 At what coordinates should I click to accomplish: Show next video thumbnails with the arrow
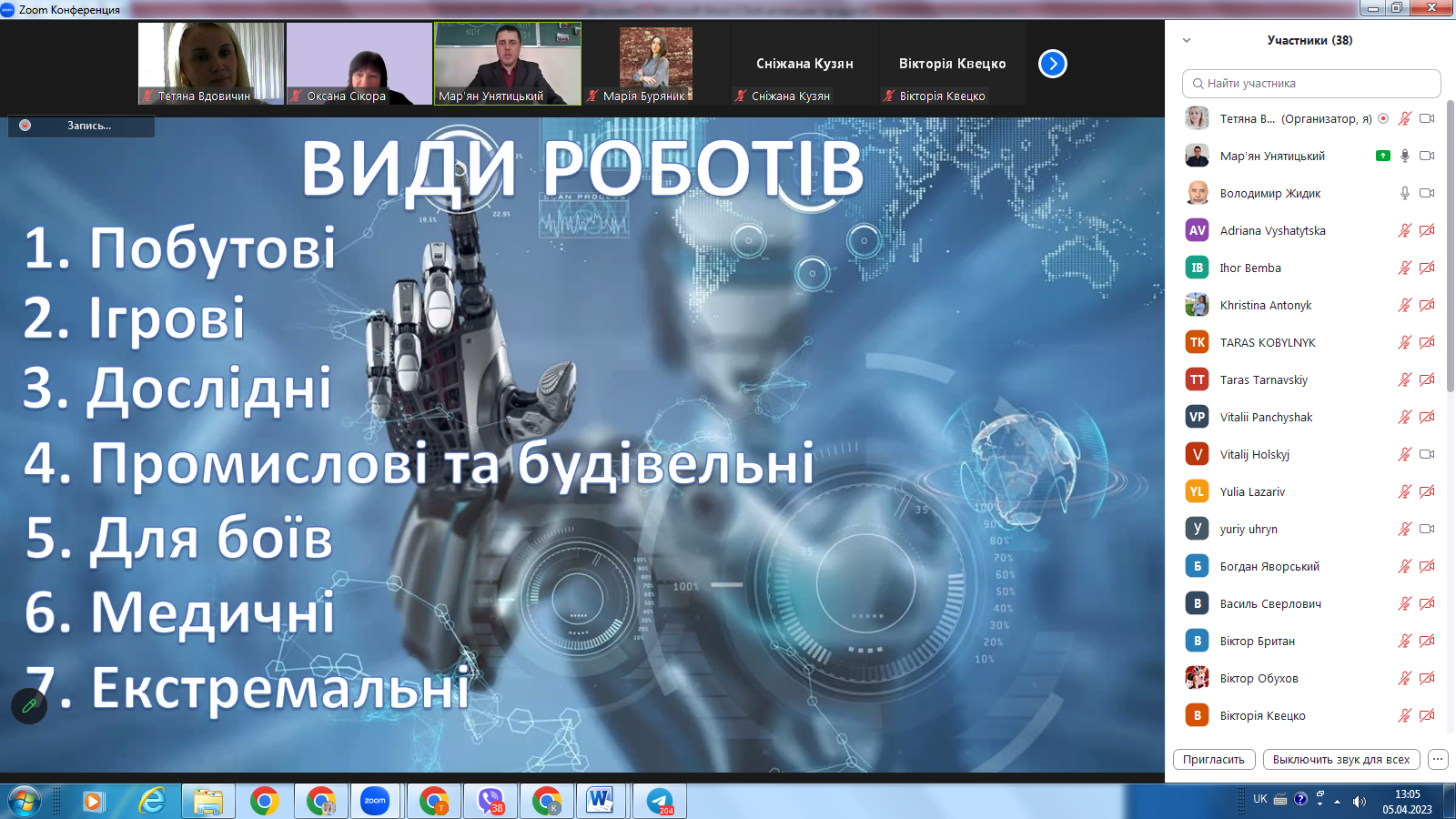1053,64
